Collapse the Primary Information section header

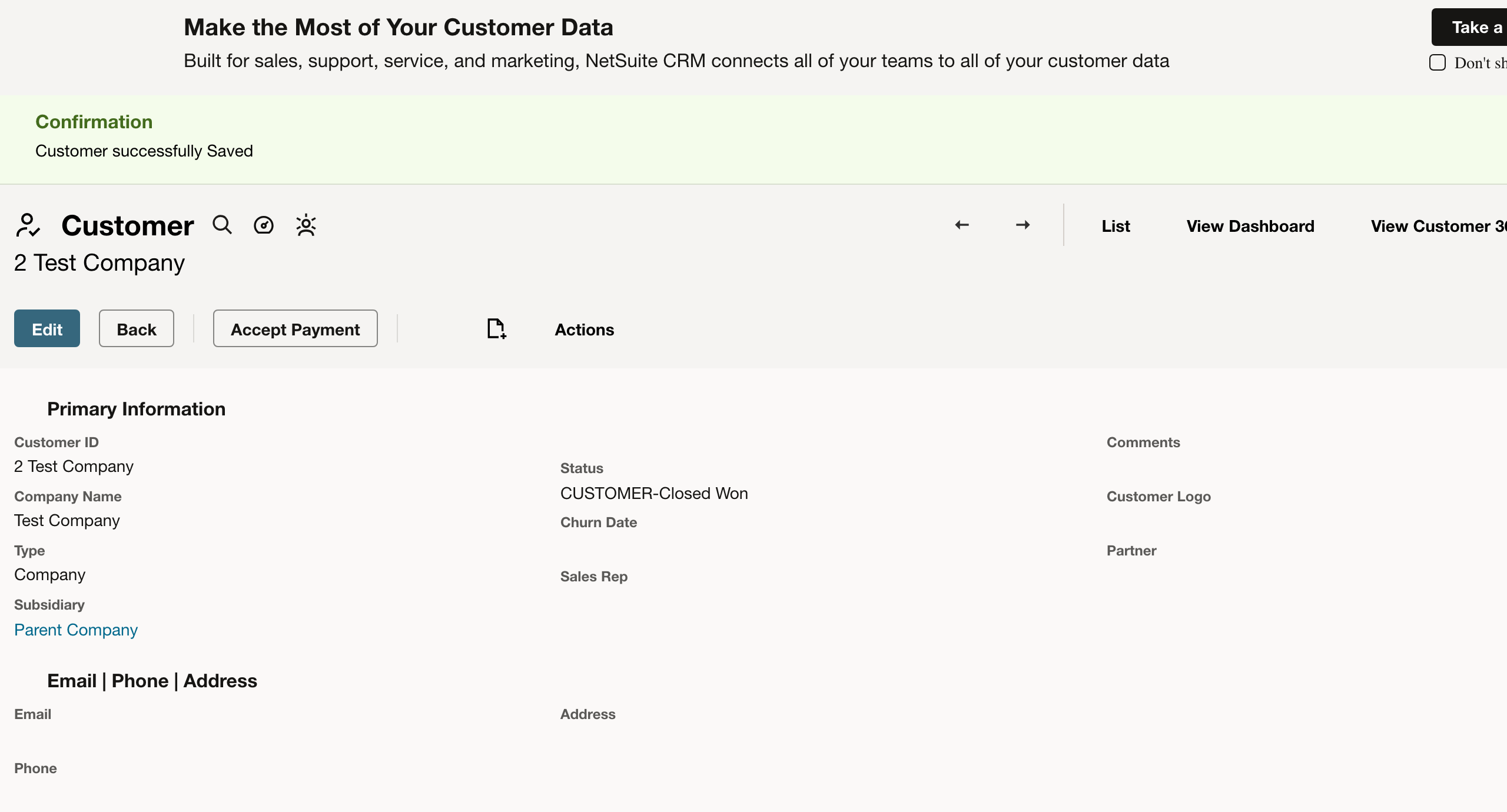pyautogui.click(x=136, y=409)
